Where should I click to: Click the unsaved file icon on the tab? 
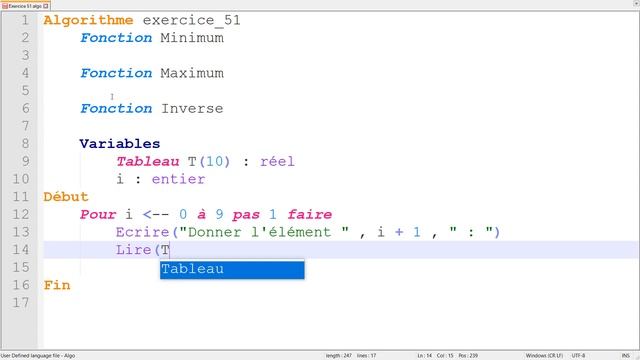[x=5, y=6]
